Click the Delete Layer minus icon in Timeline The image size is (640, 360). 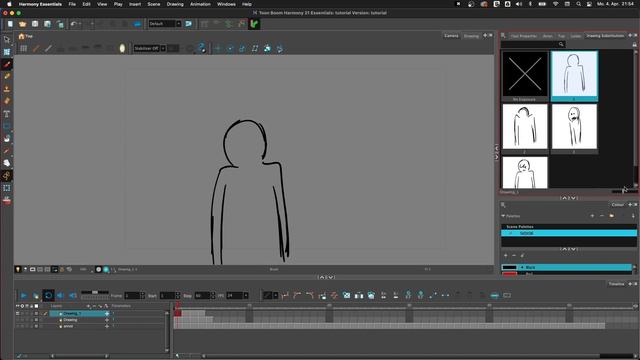click(x=94, y=306)
